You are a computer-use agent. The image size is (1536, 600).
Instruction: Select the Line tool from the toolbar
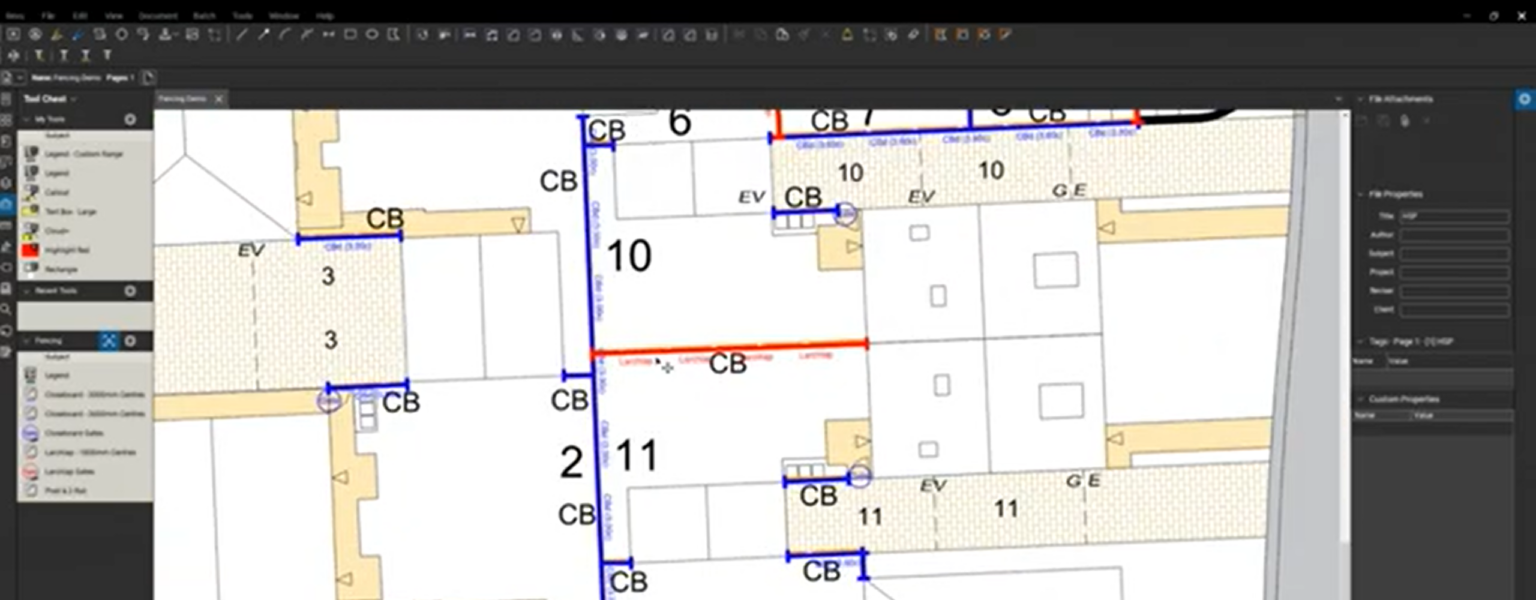pos(240,34)
